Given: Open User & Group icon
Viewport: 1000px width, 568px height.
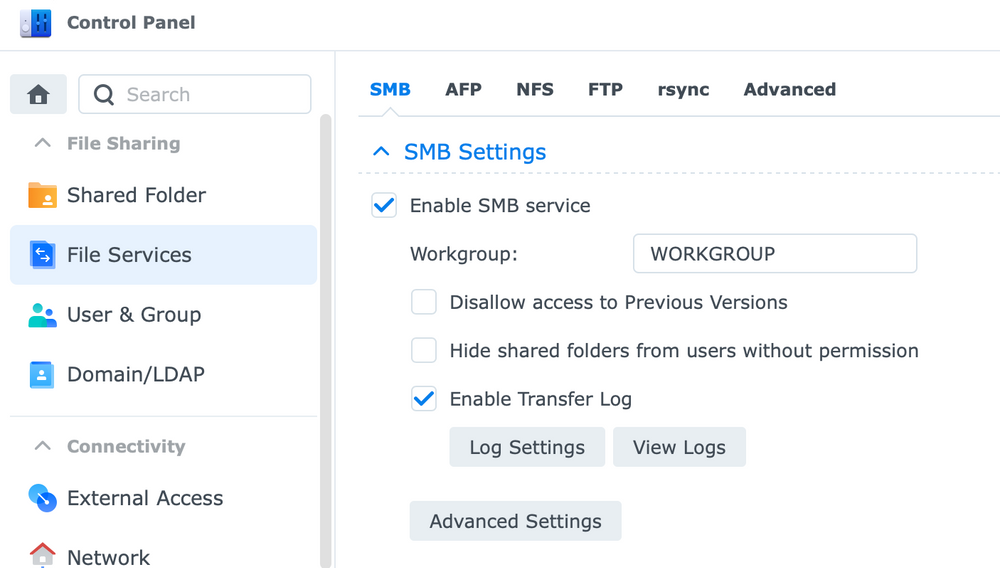Looking at the screenshot, I should point(43,315).
